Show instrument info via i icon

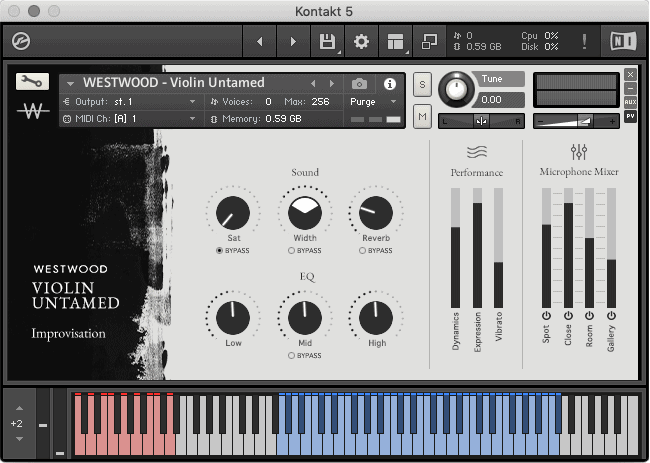389,84
